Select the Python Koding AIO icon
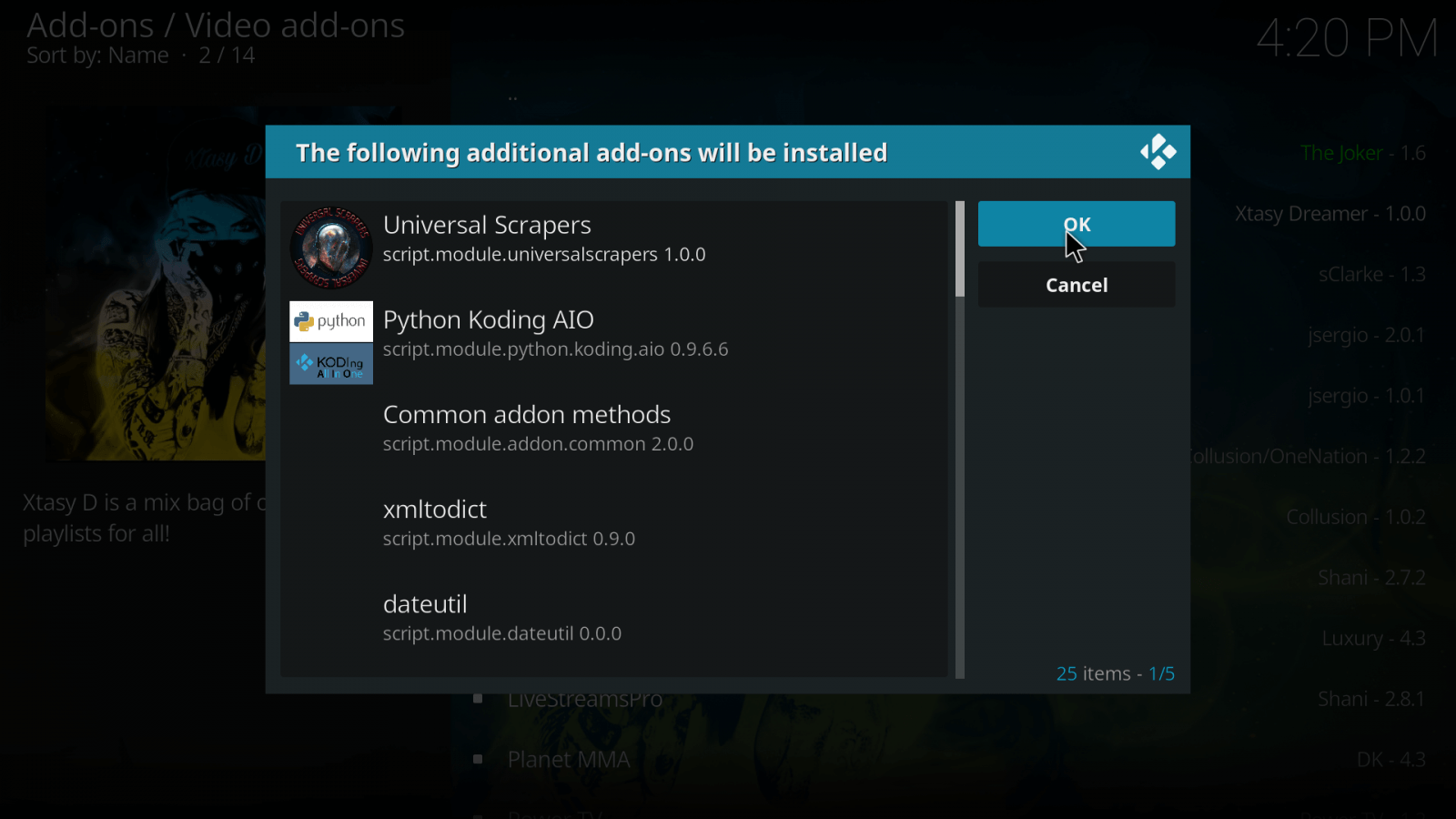The image size is (1456, 819). point(331,342)
